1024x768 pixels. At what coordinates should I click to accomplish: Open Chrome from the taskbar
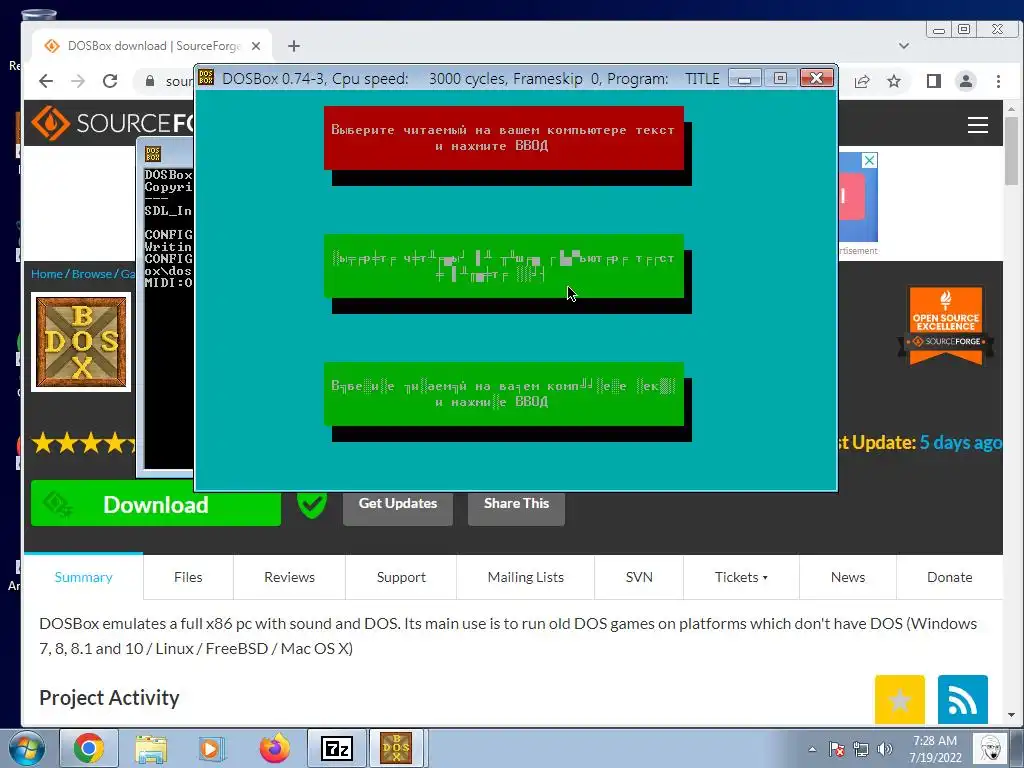pyautogui.click(x=88, y=748)
